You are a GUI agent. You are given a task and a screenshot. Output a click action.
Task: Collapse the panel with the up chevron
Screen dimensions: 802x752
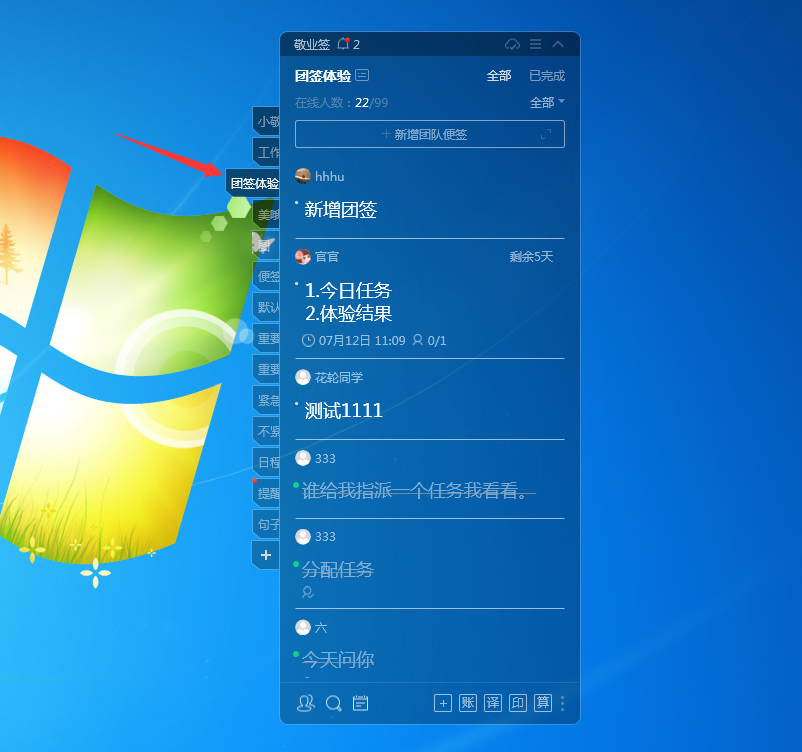(x=558, y=44)
